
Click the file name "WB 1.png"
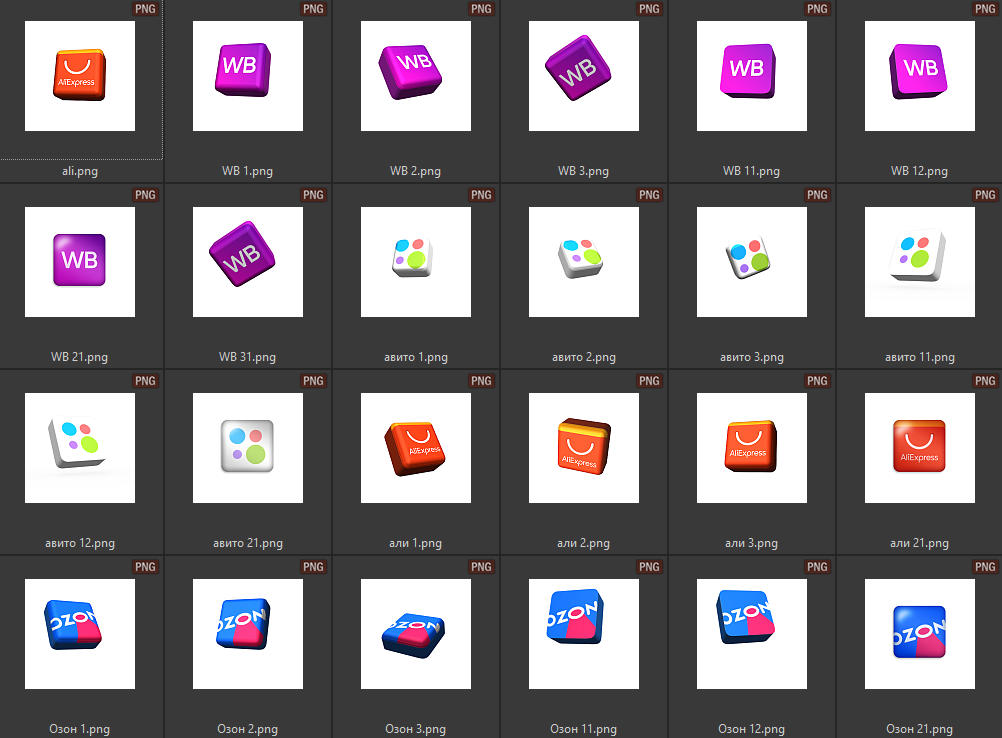[247, 171]
